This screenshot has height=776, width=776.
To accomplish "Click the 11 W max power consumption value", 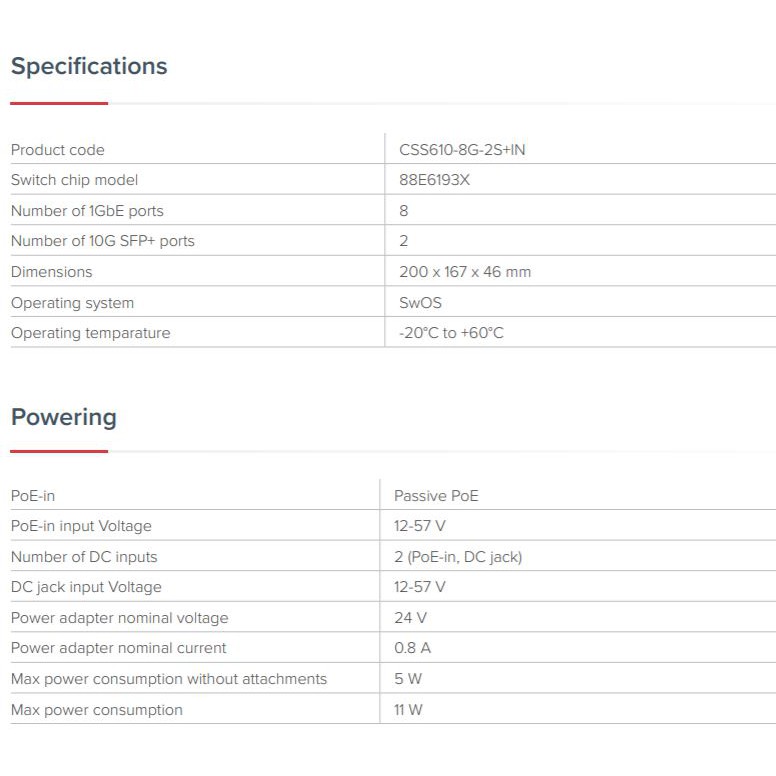I will coord(408,710).
